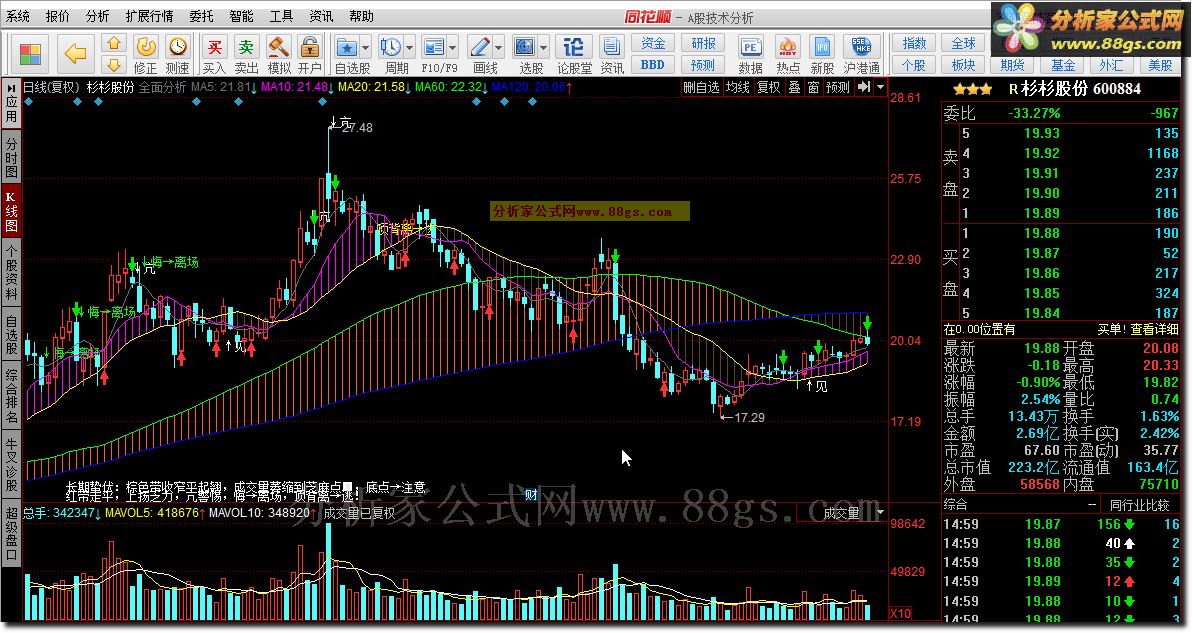Open the 系统 menu
1193x633 pixels.
(17, 16)
